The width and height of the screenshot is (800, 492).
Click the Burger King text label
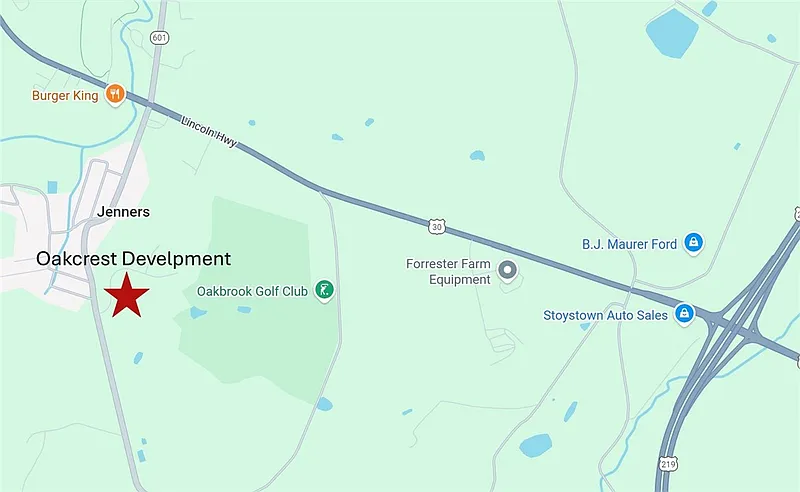tap(65, 95)
